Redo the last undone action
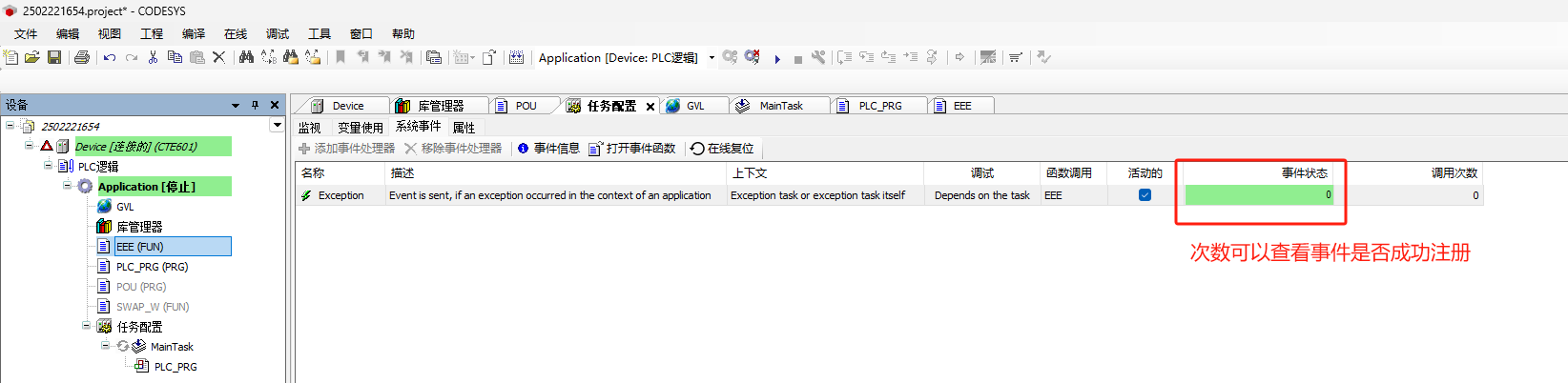 (x=132, y=57)
